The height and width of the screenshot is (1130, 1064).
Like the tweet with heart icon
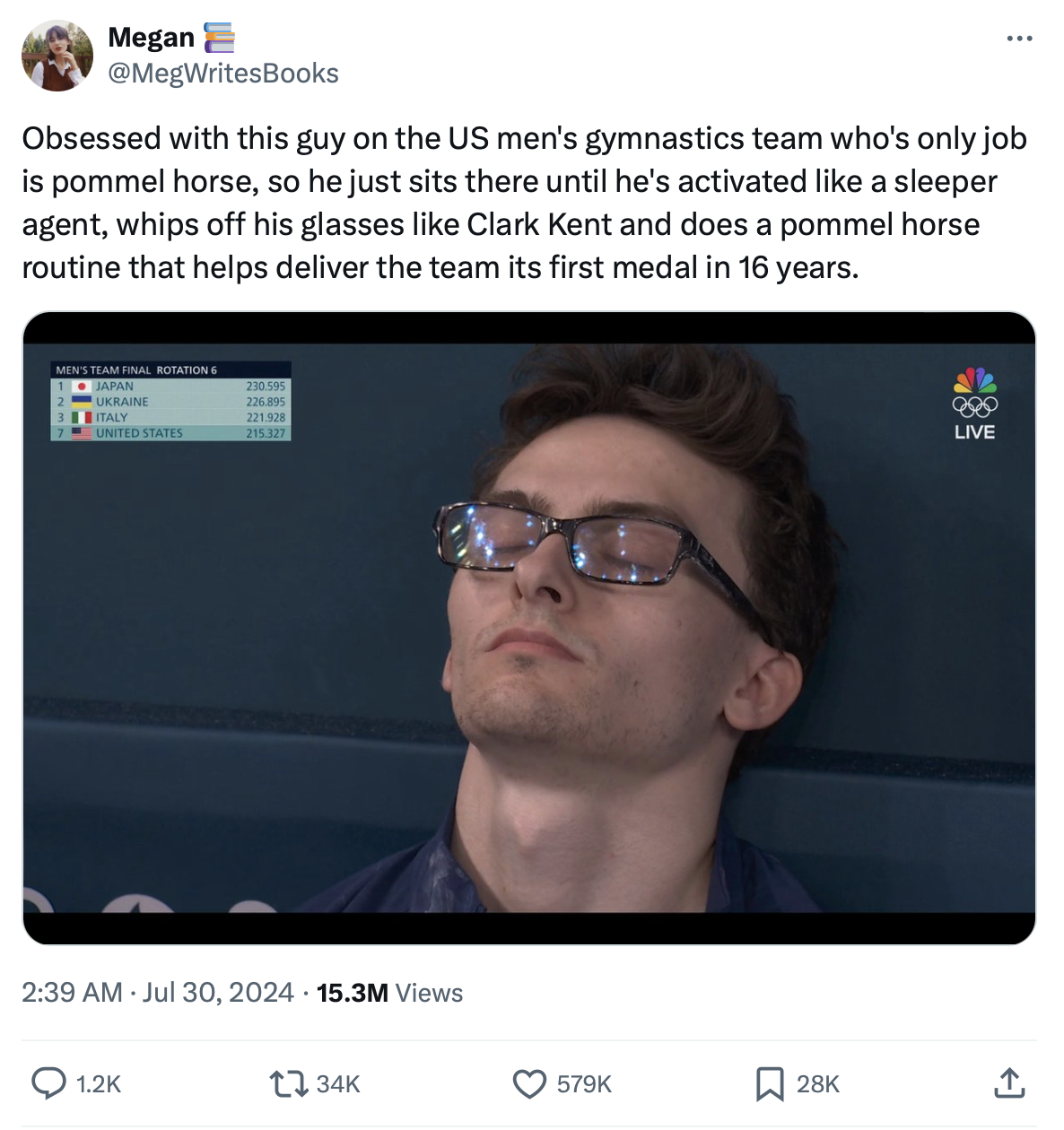[x=529, y=1083]
